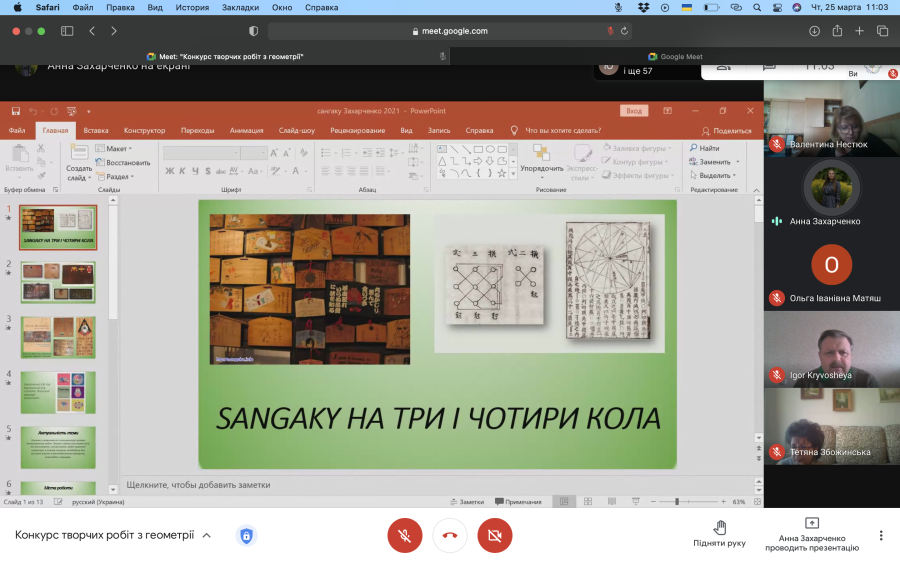Click Восстановить in Slides group
Viewport: 900px width, 563px height.
[x=122, y=162]
